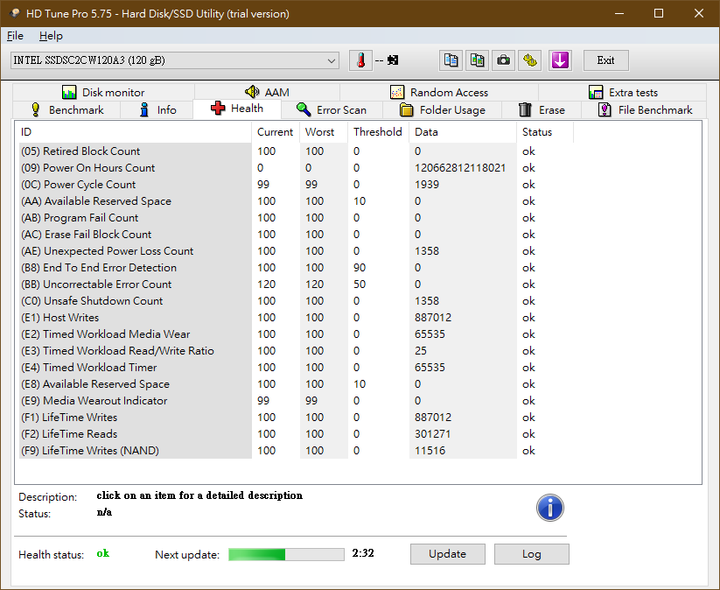
Task: Select the (E1) Host Writes row
Action: 294,317
